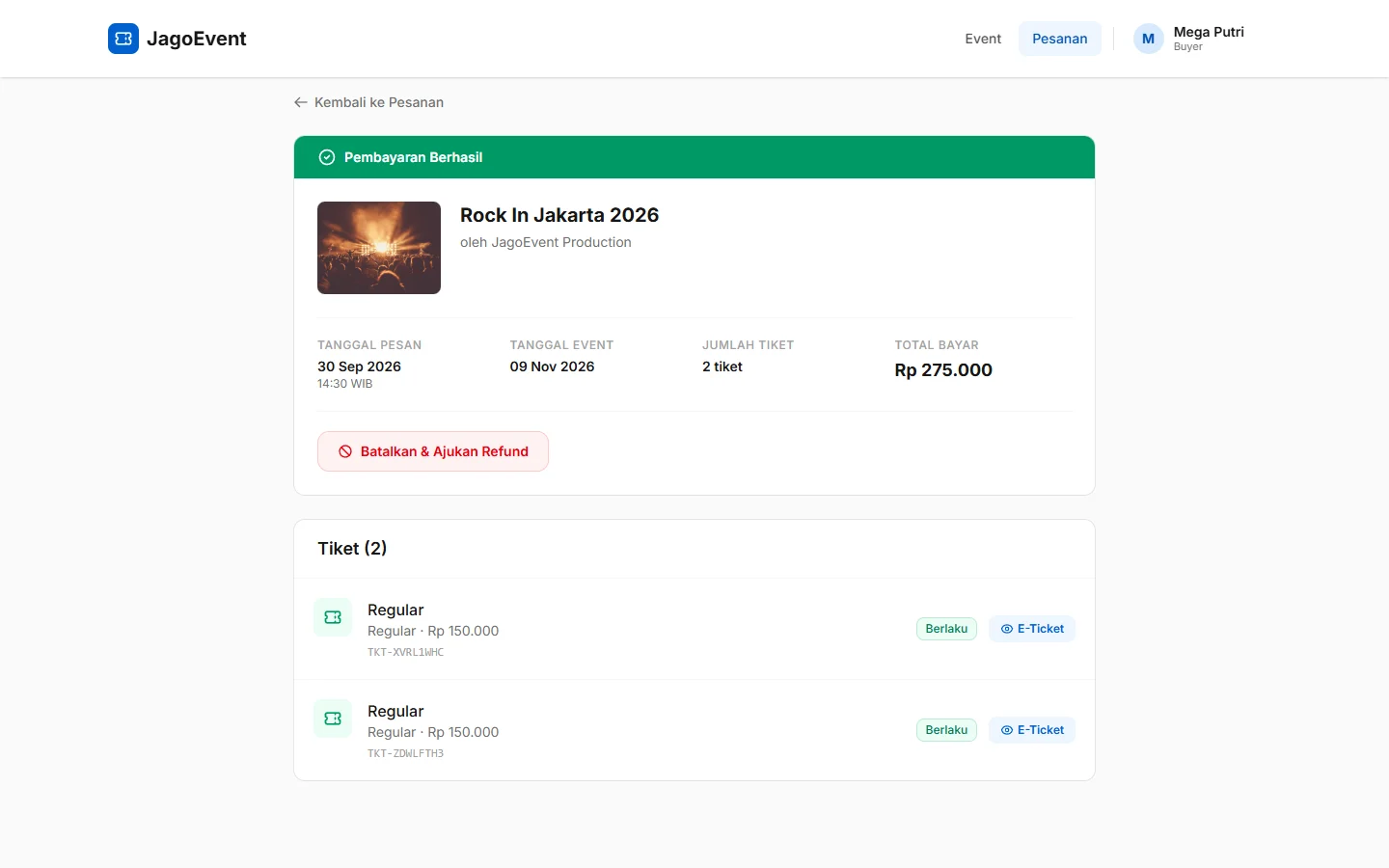1389x868 pixels.
Task: Click the 09 Nov 2026 event date
Action: (552, 366)
